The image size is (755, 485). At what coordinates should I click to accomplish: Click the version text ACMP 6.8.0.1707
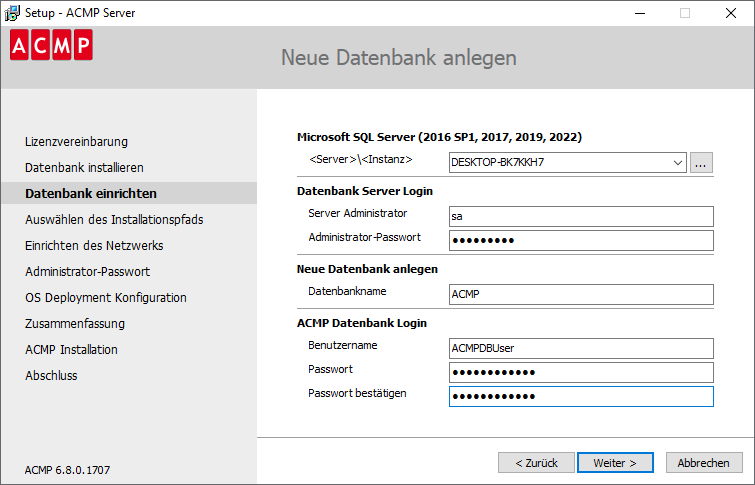[x=67, y=470]
